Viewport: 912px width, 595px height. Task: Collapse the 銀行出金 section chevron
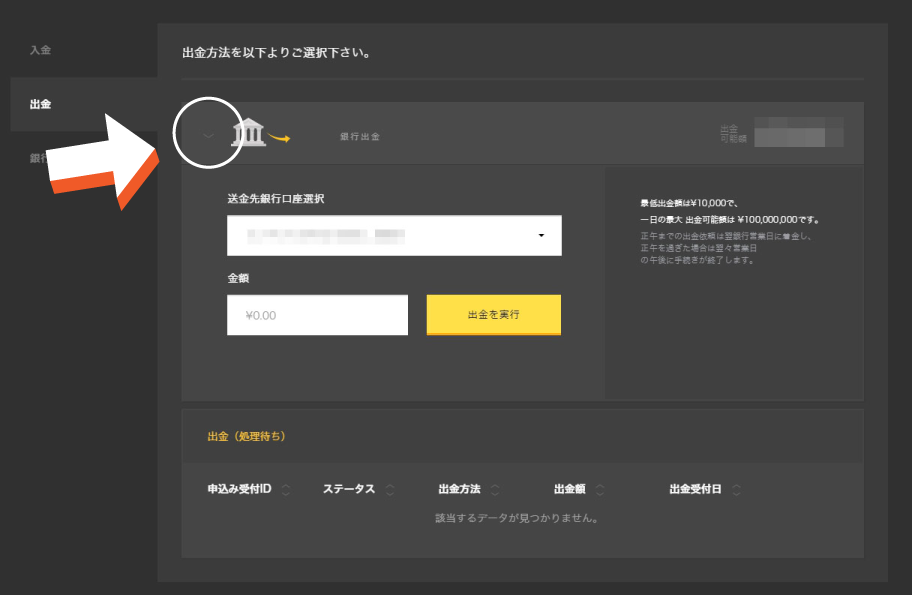coord(208,135)
